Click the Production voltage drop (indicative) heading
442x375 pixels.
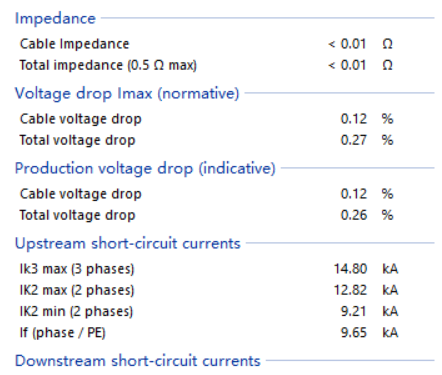tap(145, 168)
